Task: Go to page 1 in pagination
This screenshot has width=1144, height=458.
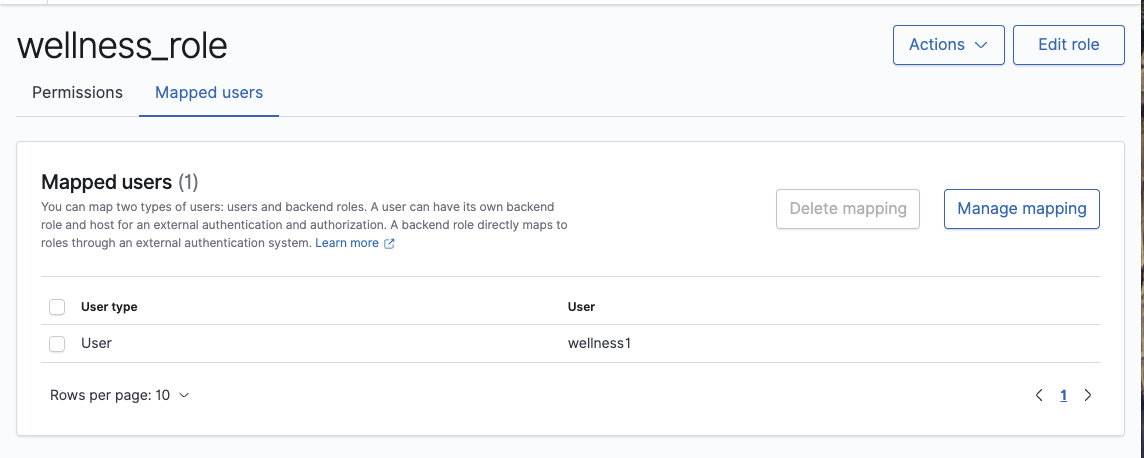Action: point(1064,395)
